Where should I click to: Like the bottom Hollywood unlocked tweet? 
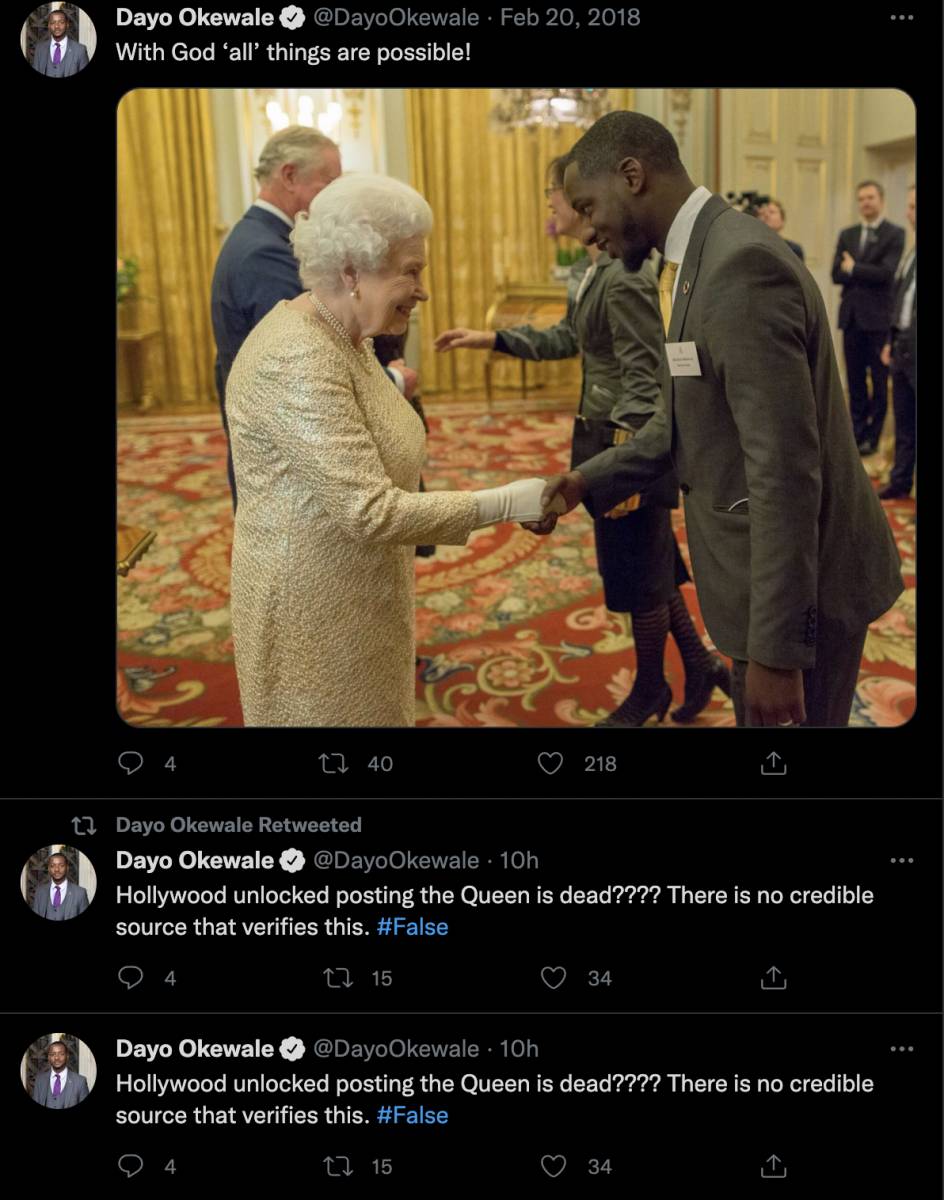coord(553,1166)
